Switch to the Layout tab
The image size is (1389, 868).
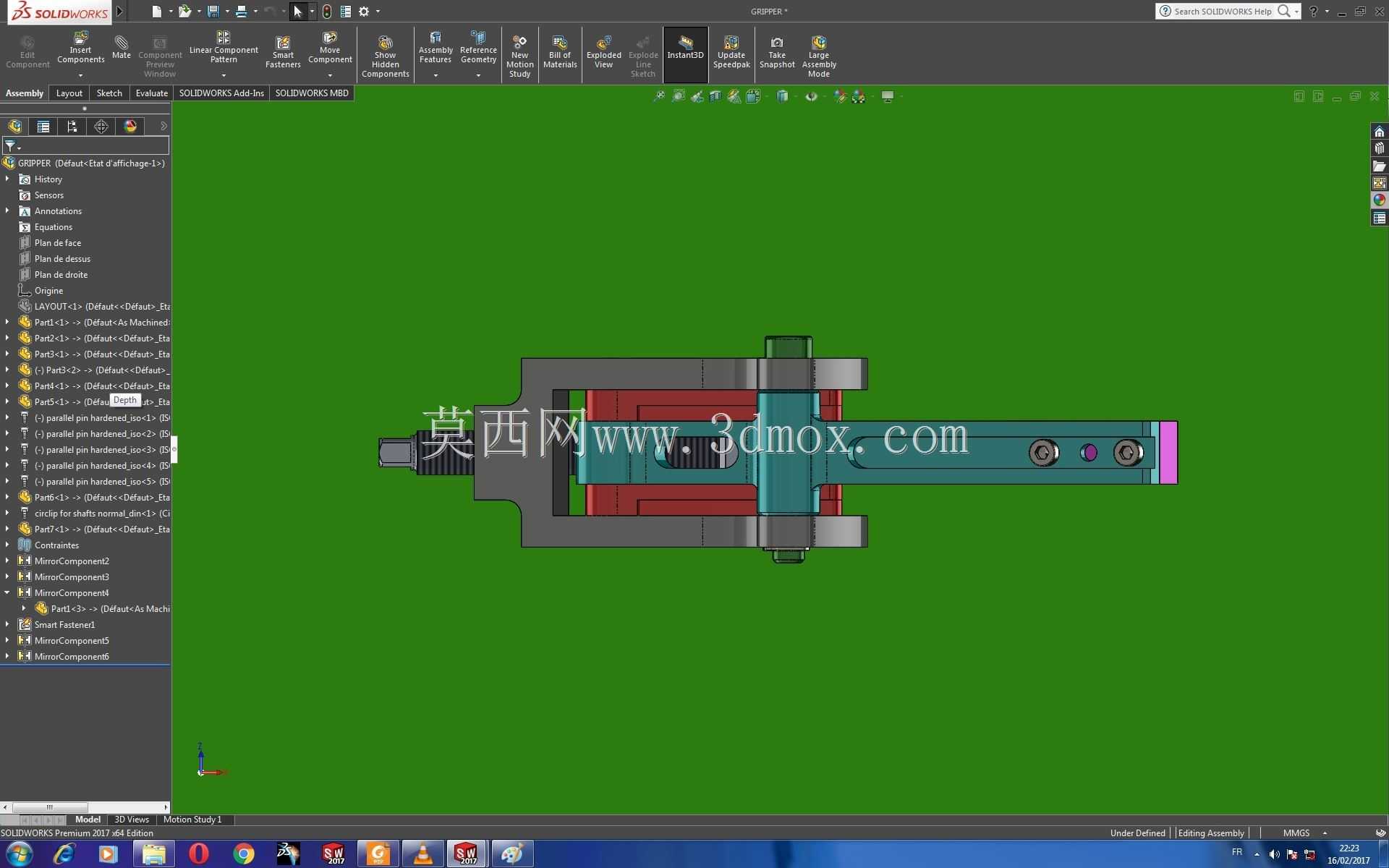click(69, 93)
